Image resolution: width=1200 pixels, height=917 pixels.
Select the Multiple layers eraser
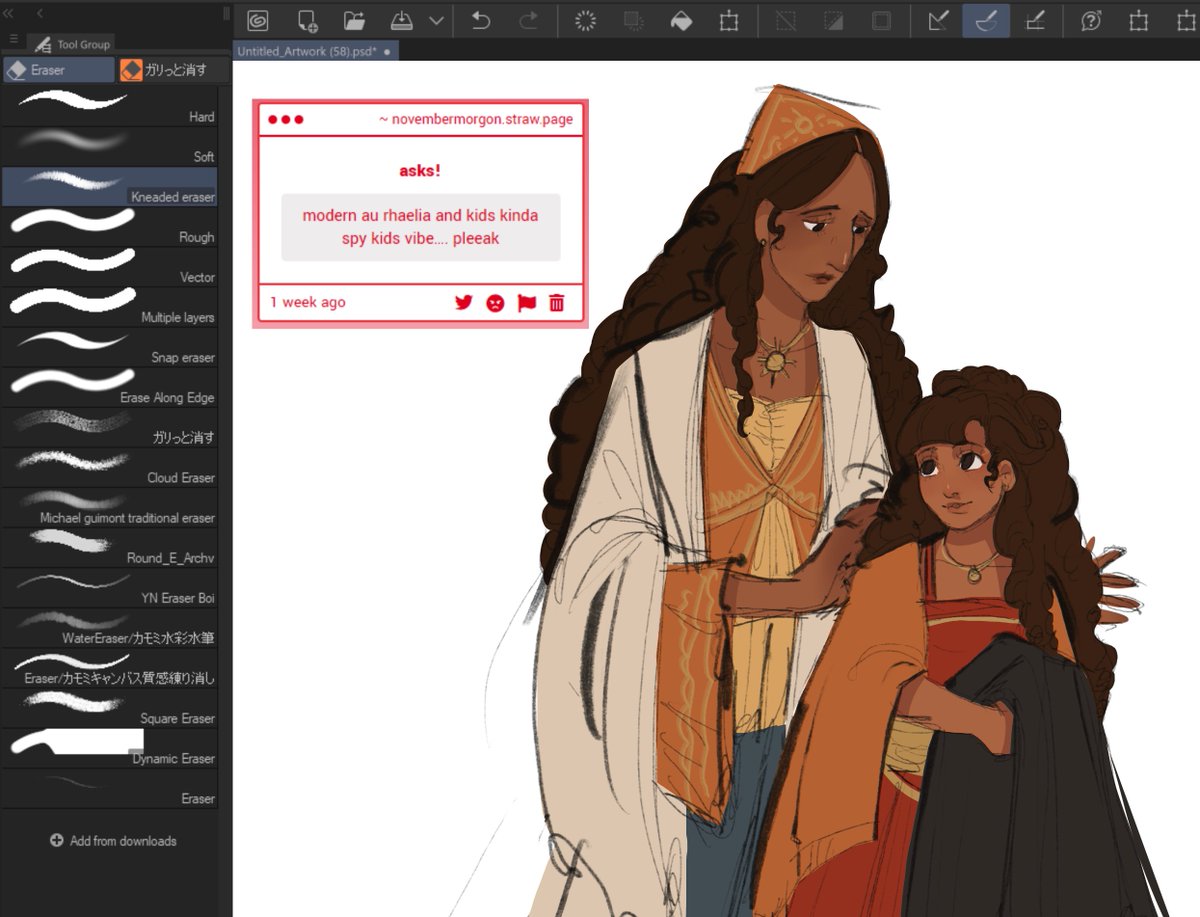pyautogui.click(x=110, y=306)
